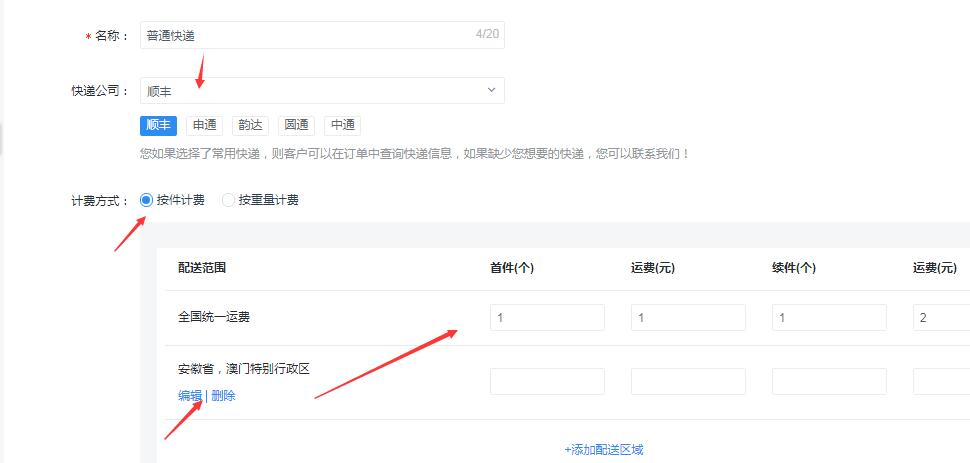Click first 运费(元) input in 全国统一运费 row
This screenshot has height=463, width=970.
688,318
